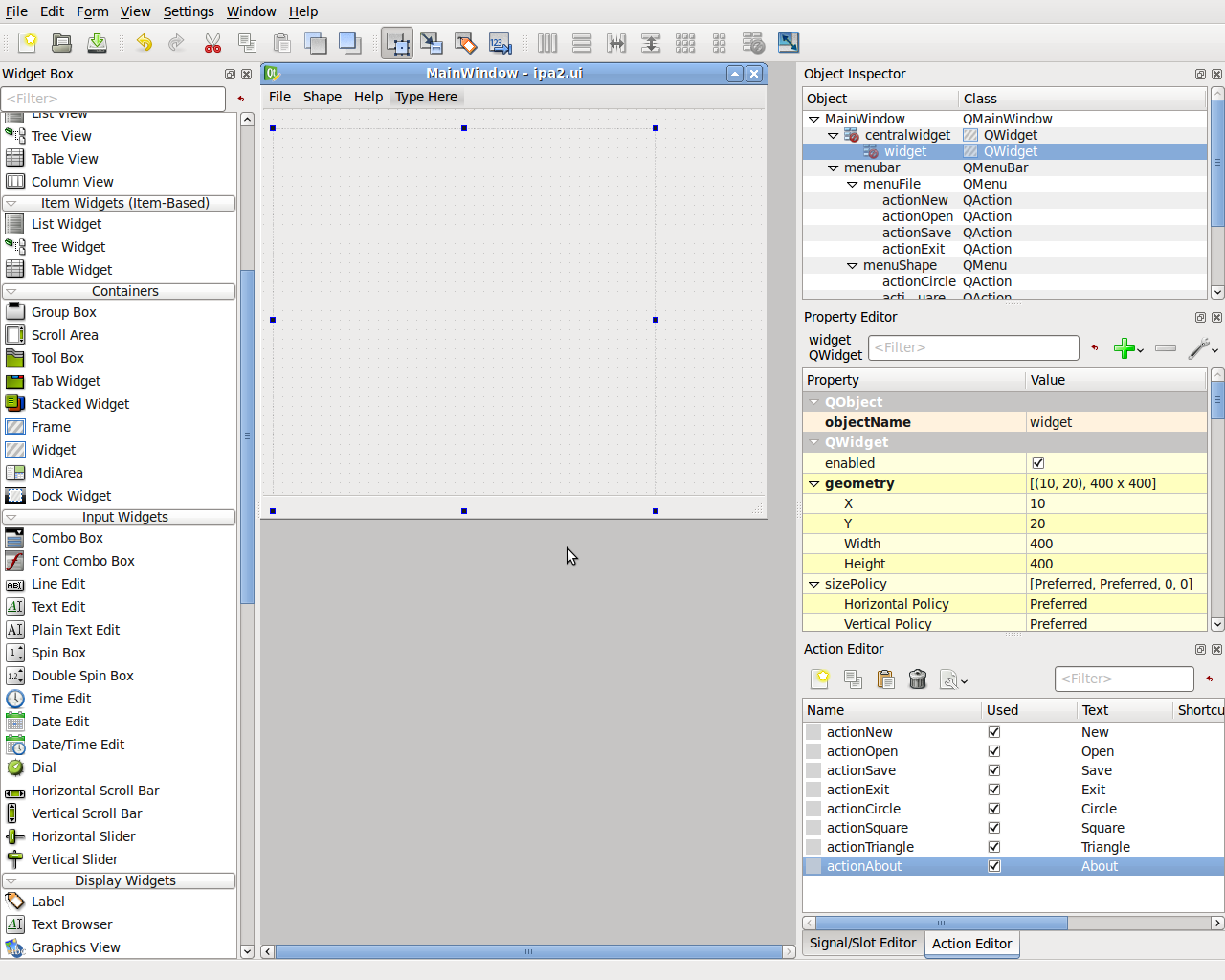This screenshot has width=1225, height=980.
Task: Click the Undo toolbar icon
Action: tap(143, 42)
